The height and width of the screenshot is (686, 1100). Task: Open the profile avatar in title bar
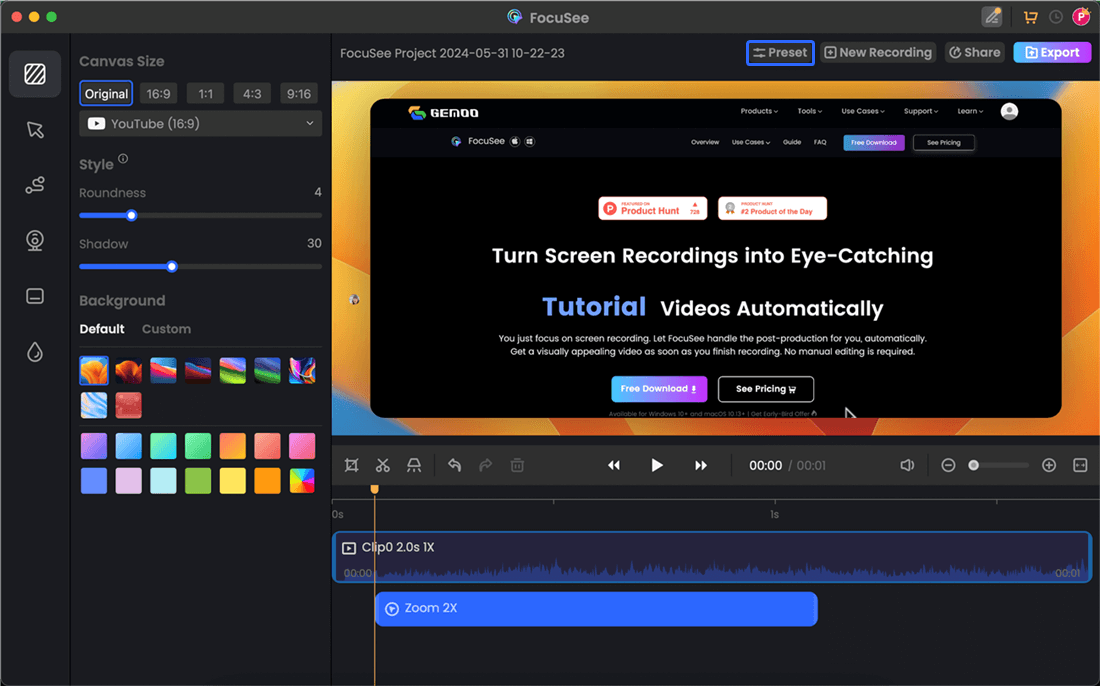coord(1081,17)
